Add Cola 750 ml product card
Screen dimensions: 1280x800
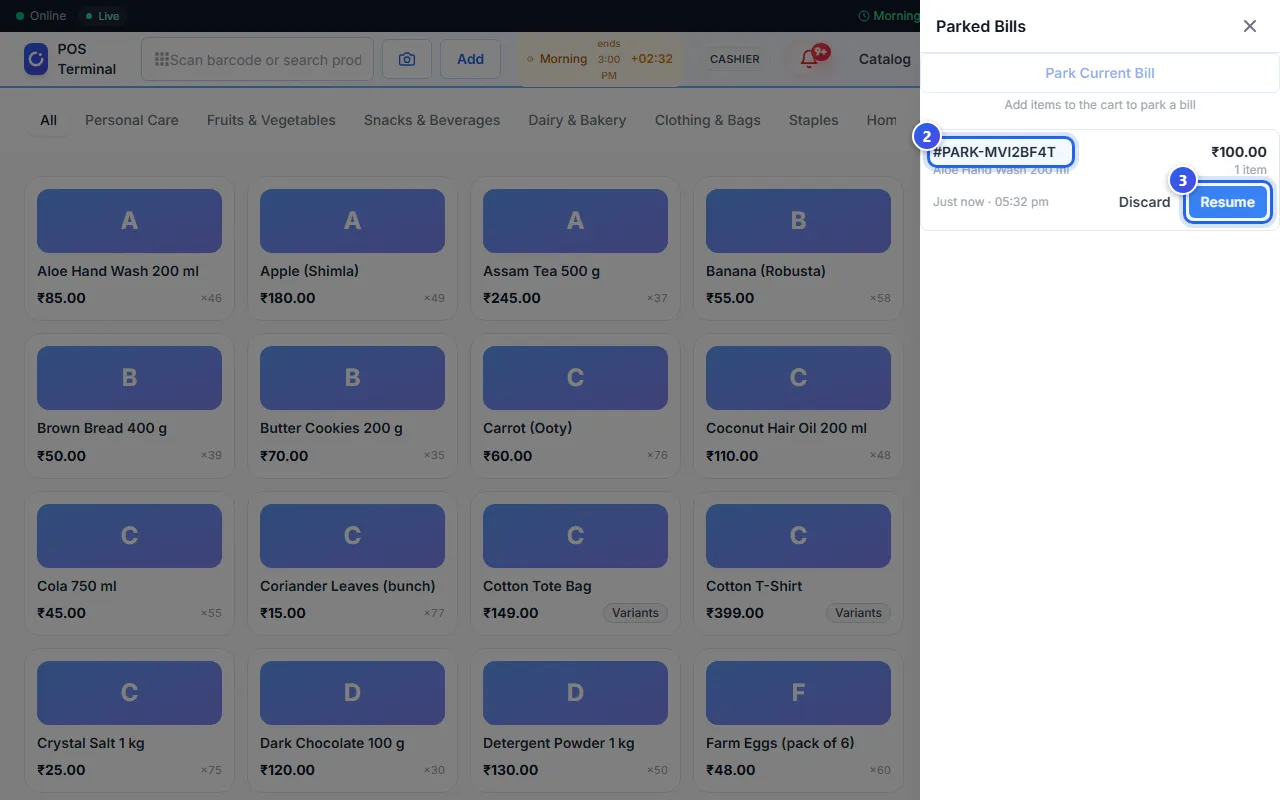130,563
